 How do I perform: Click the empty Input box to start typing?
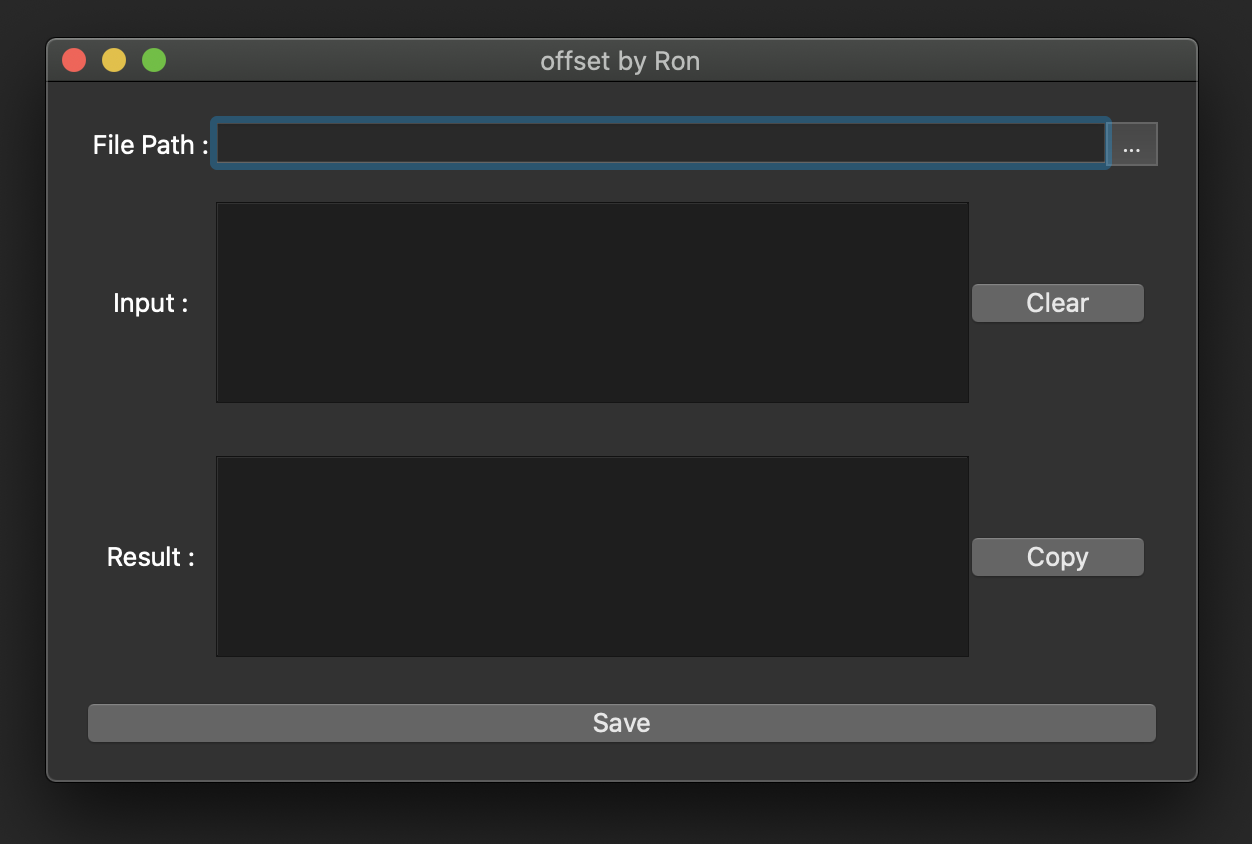(592, 302)
